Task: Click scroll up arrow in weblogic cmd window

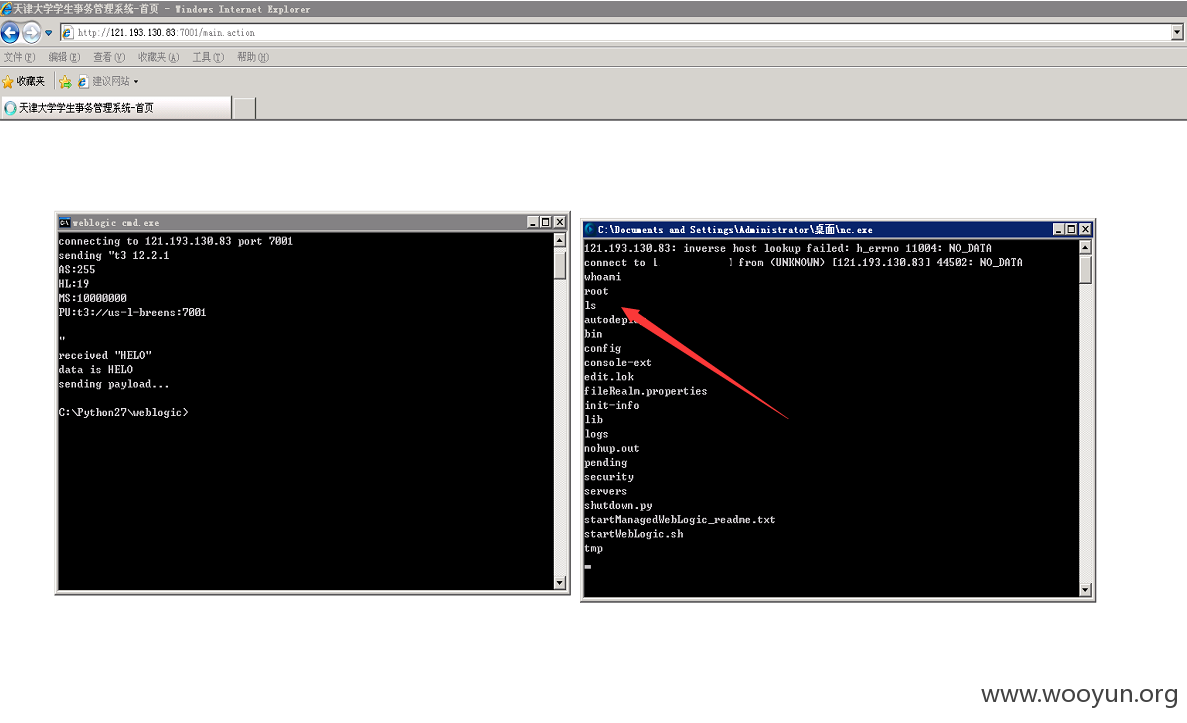Action: pyautogui.click(x=559, y=240)
